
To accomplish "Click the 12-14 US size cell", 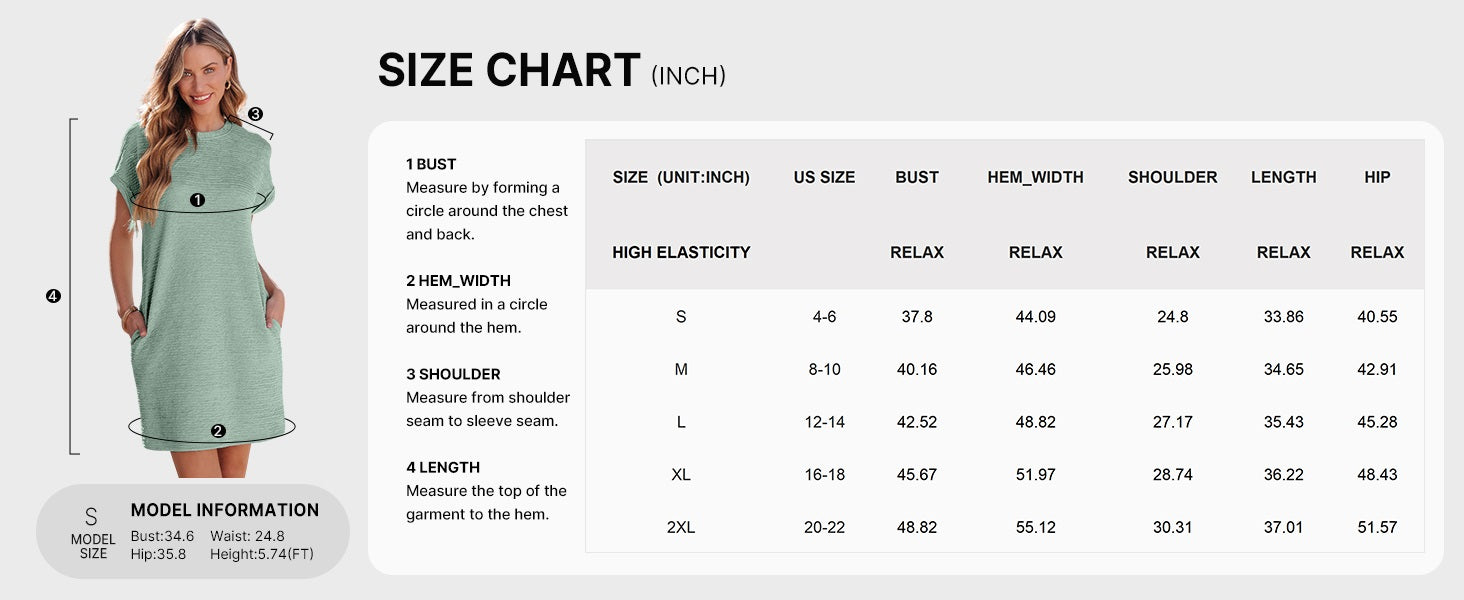I will pyautogui.click(x=824, y=422).
